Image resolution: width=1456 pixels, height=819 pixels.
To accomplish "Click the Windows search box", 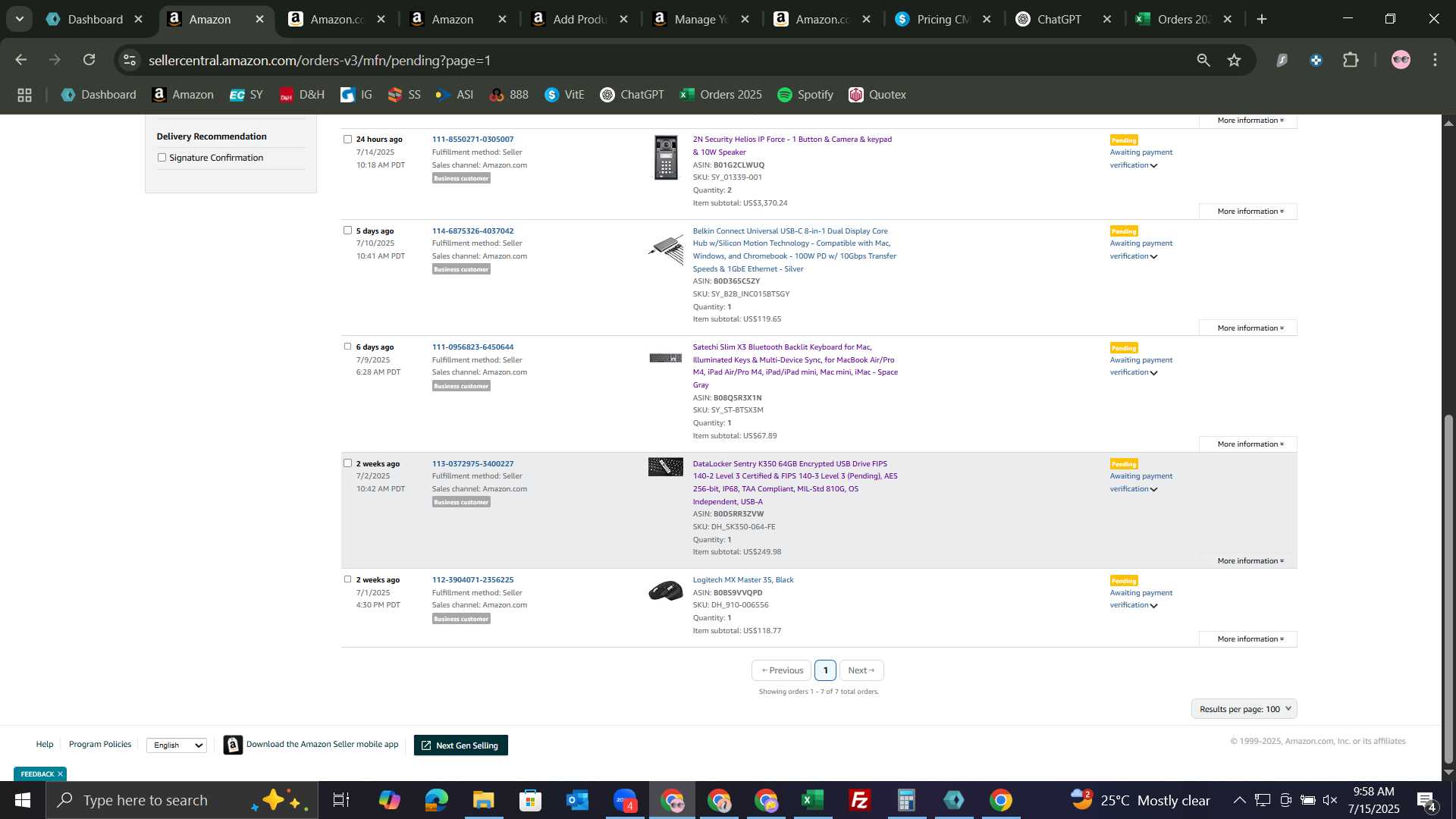I will pos(182,800).
